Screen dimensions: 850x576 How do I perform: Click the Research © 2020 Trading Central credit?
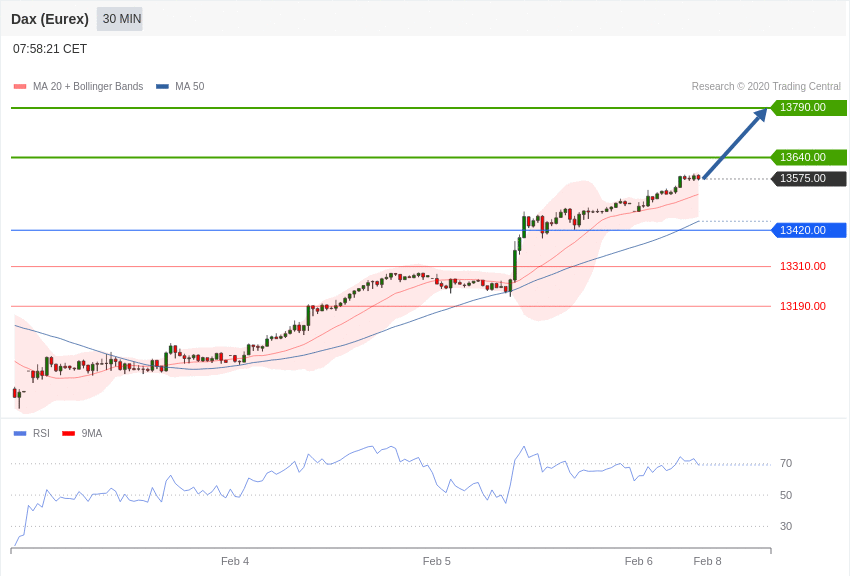tap(766, 86)
